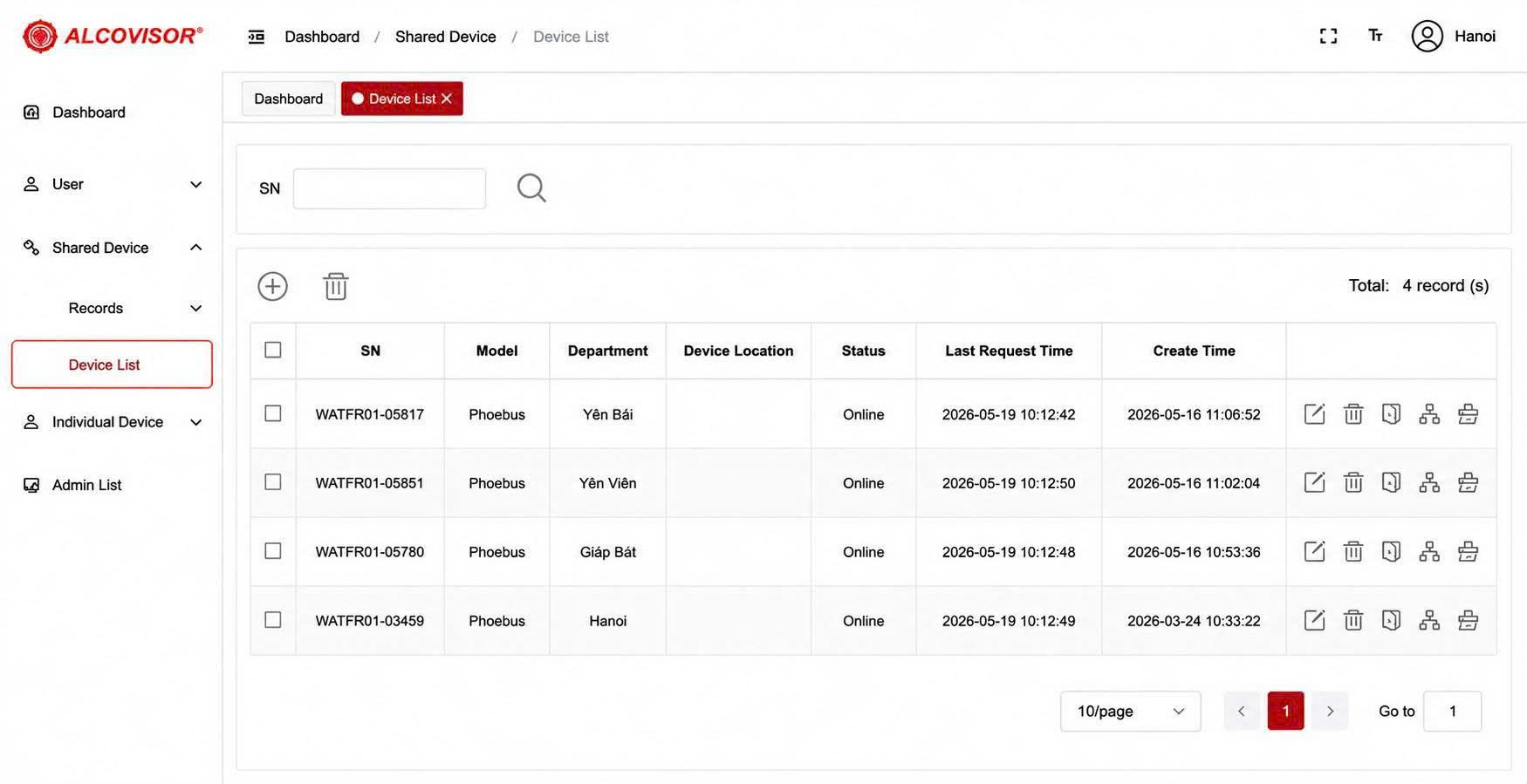Viewport: 1527px width, 784px height.
Task: Click the Dashboard breadcrumb link
Action: 322,37
